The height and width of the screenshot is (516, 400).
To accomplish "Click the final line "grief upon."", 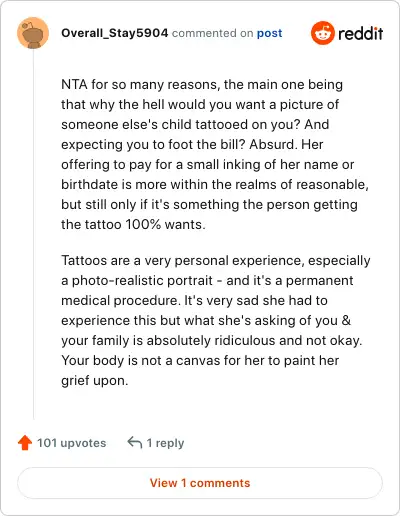I will (95, 381).
